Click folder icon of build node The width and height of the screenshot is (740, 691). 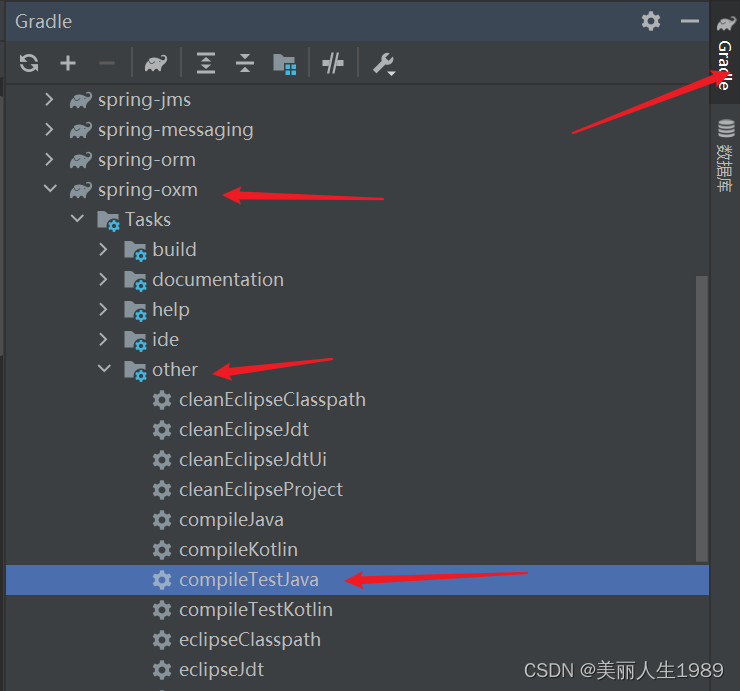pyautogui.click(x=135, y=251)
